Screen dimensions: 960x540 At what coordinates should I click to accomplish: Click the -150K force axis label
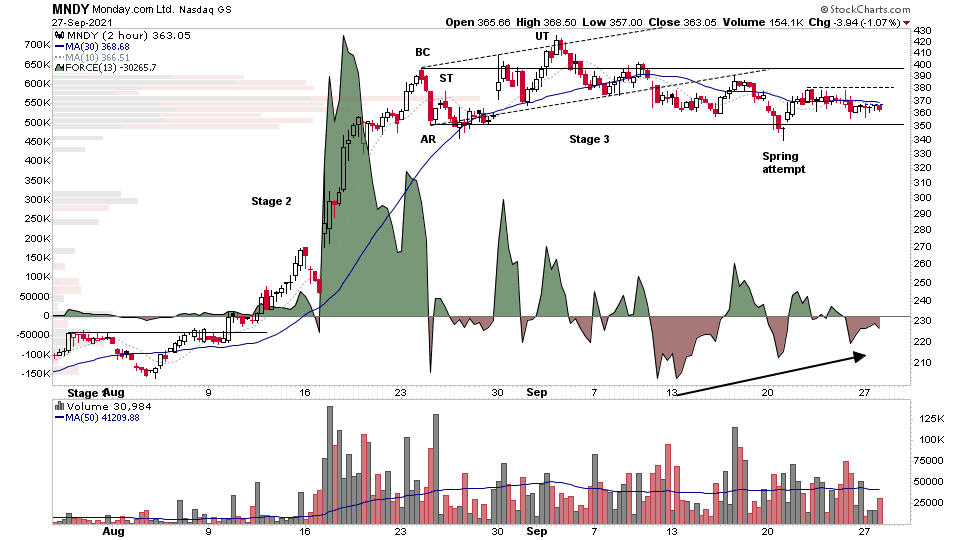[36, 373]
